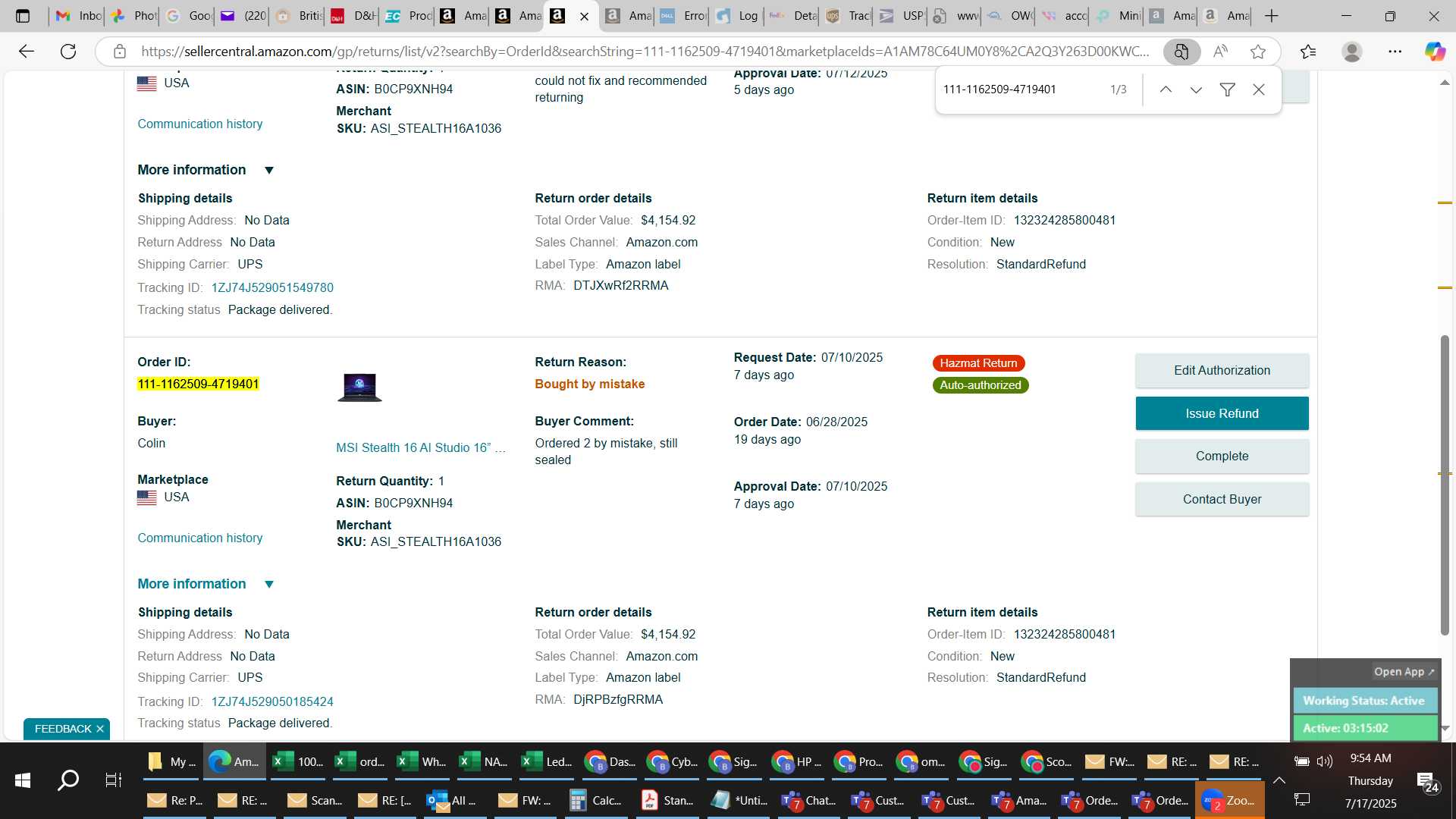This screenshot has width=1456, height=819.
Task: Click the page vertical scrollbar thumb
Action: pos(1445,485)
